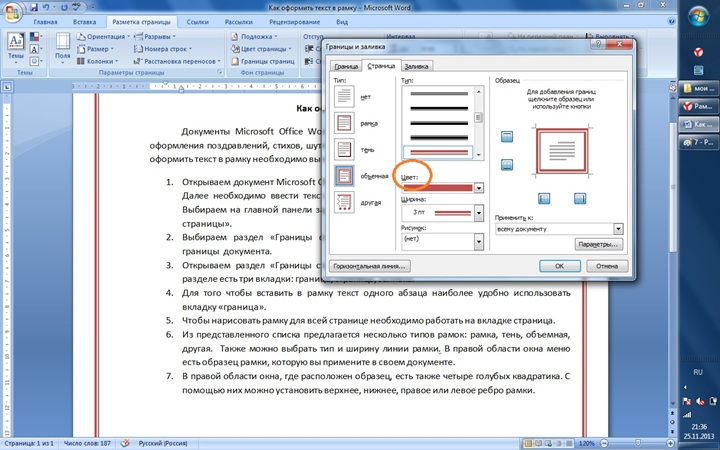Screen dimensions: 720x450
Task: Open theme colors picker in Темы group
Action: pyautogui.click(x=36, y=36)
